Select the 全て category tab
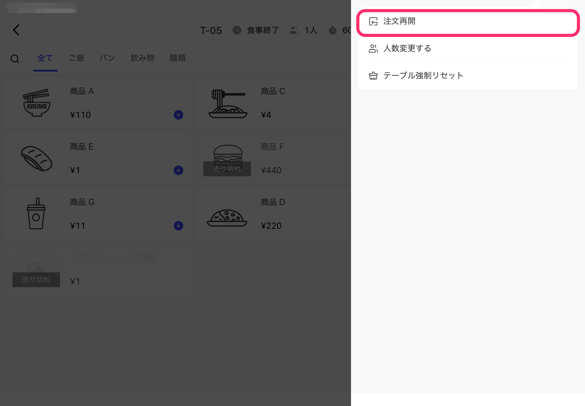Screen dimensions: 585x406 pyautogui.click(x=45, y=58)
